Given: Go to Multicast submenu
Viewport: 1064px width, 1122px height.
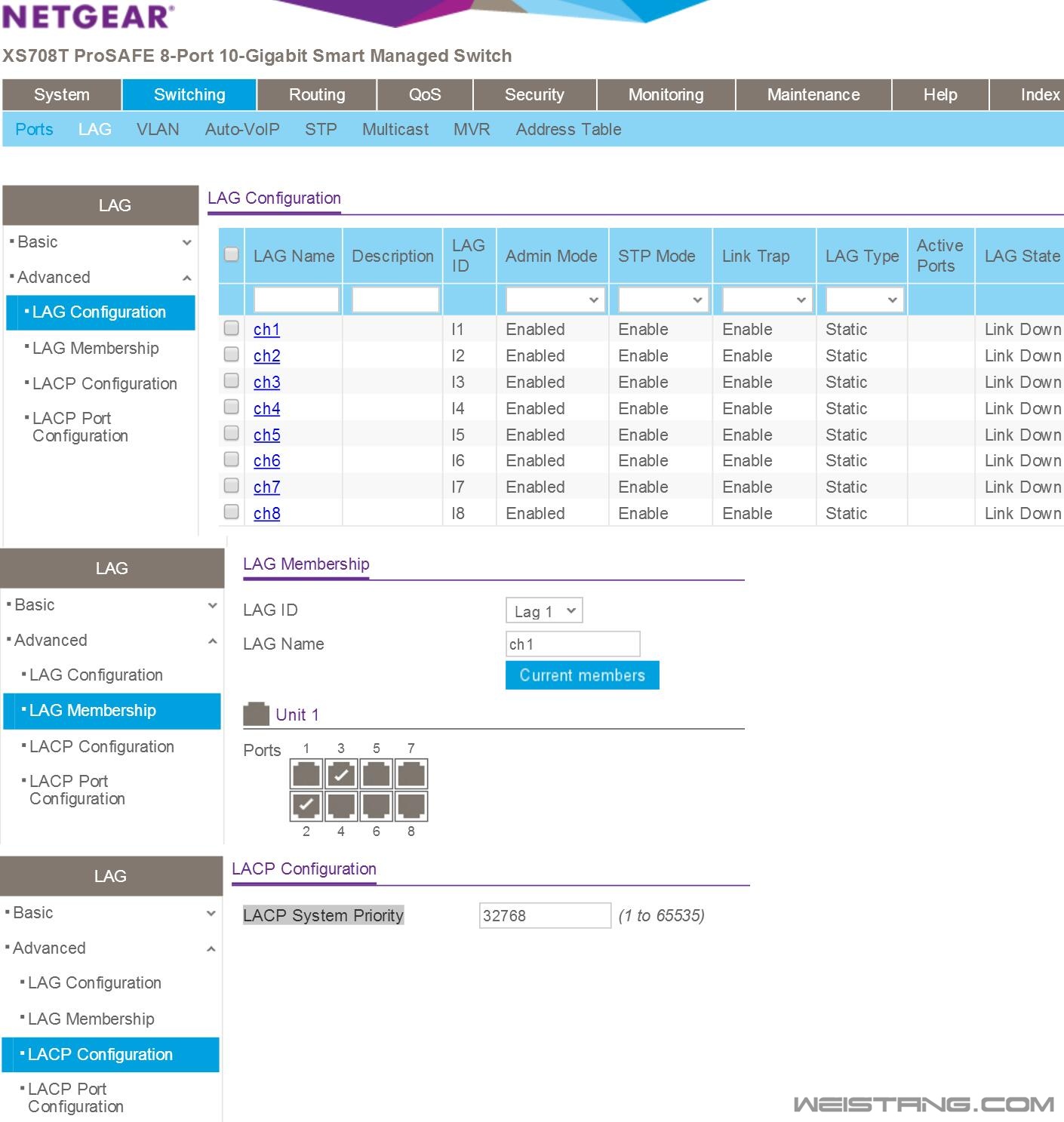Looking at the screenshot, I should (x=395, y=130).
